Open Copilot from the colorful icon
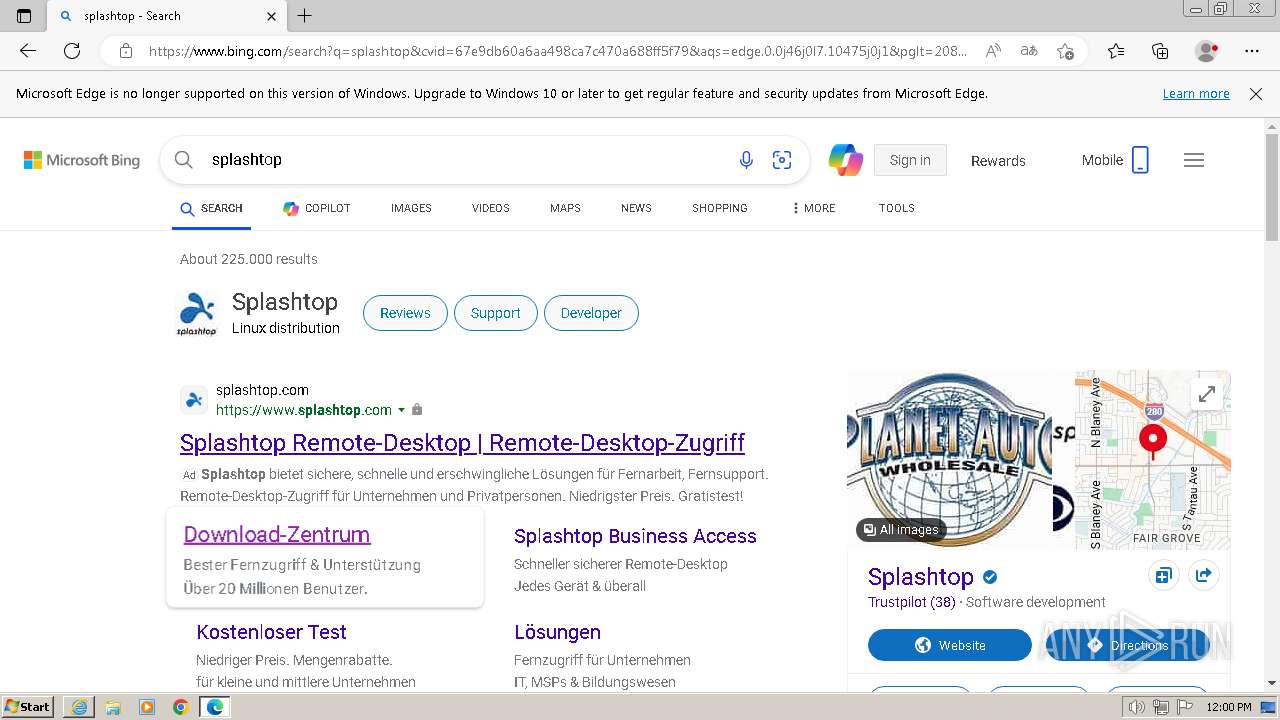Screen dimensions: 1280x720 [845, 160]
